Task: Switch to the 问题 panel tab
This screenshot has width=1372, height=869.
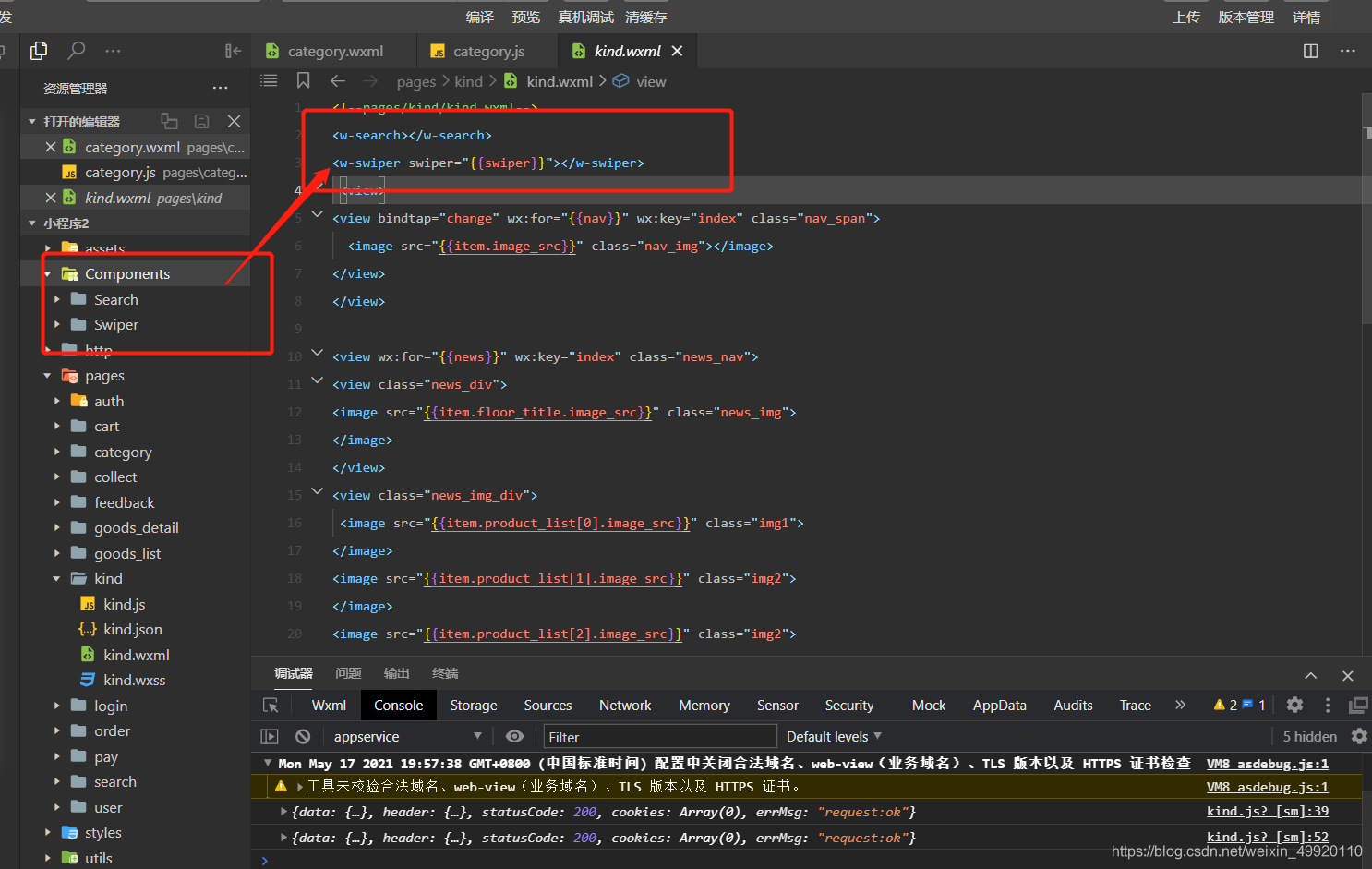Action: pyautogui.click(x=348, y=673)
